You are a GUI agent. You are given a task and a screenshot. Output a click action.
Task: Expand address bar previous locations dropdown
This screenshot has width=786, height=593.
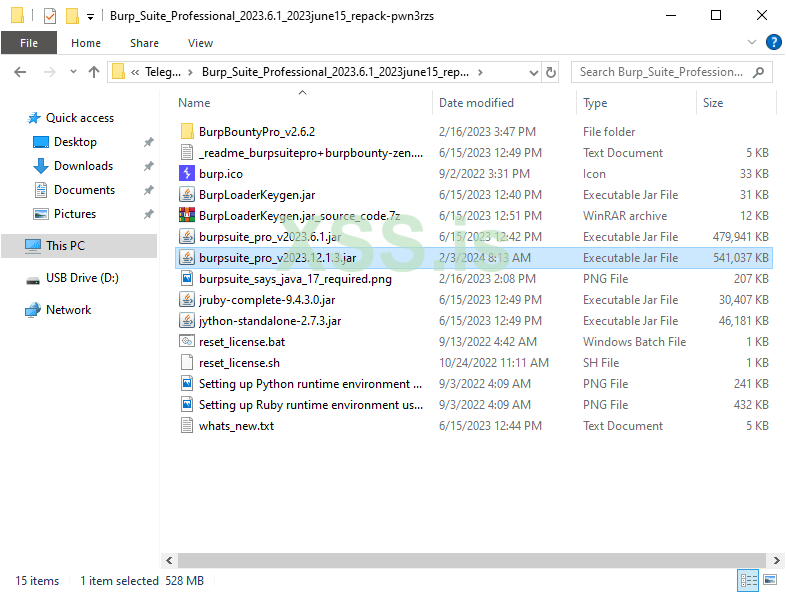click(x=534, y=73)
